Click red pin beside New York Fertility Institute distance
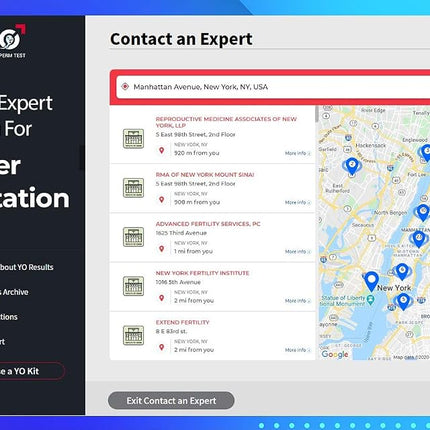This screenshot has width=430, height=430. pos(162,298)
